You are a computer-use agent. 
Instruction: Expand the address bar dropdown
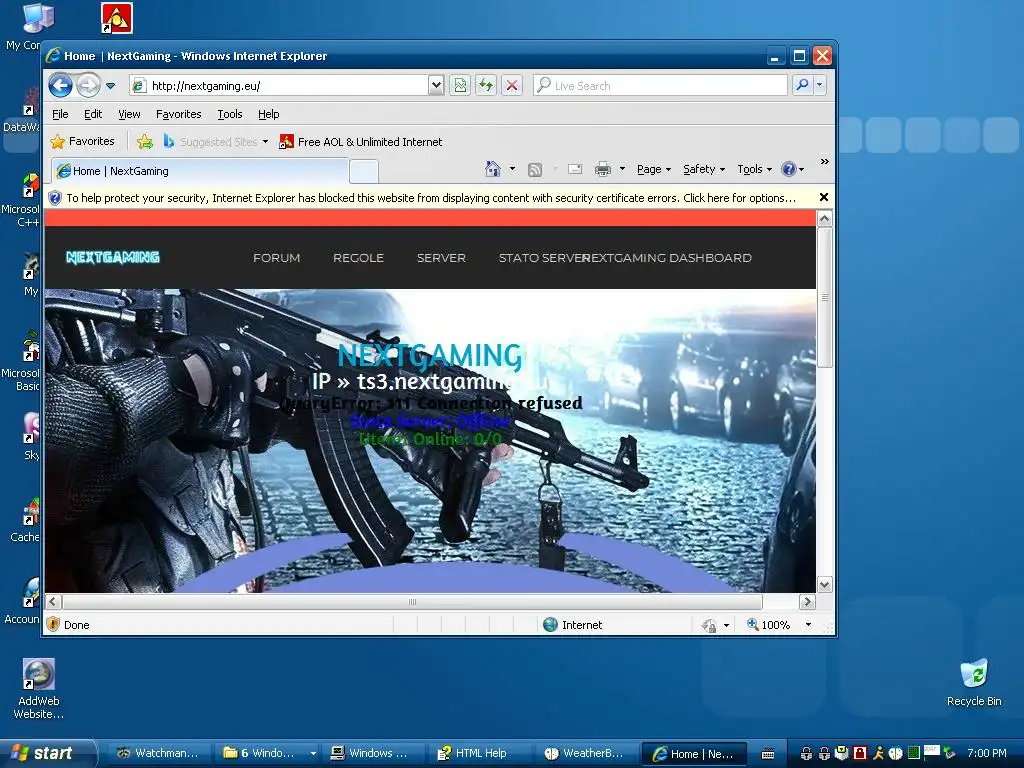point(436,86)
